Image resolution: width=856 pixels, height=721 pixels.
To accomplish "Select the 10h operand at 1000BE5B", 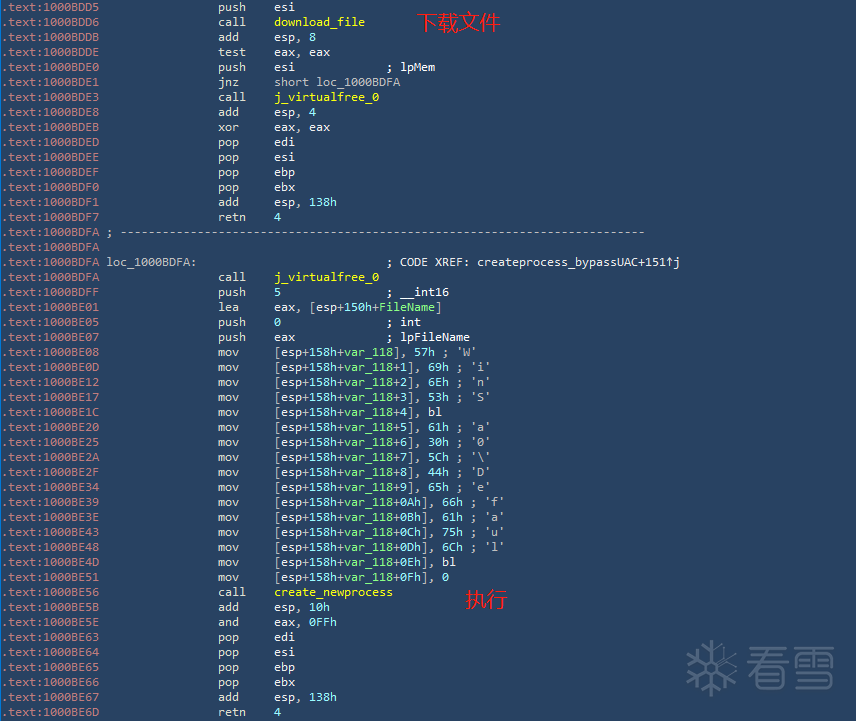I will click(x=319, y=607).
